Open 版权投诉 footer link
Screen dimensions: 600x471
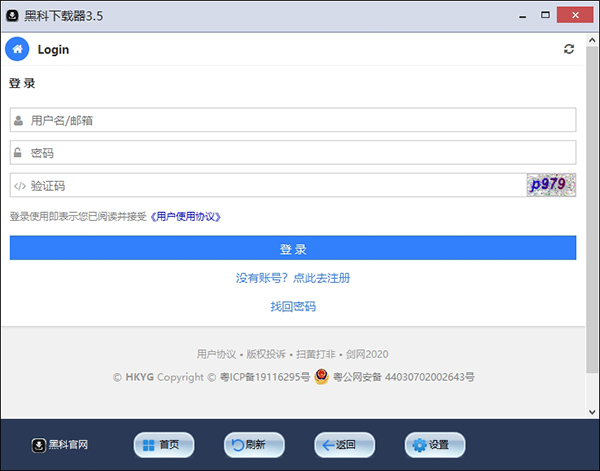(x=266, y=354)
